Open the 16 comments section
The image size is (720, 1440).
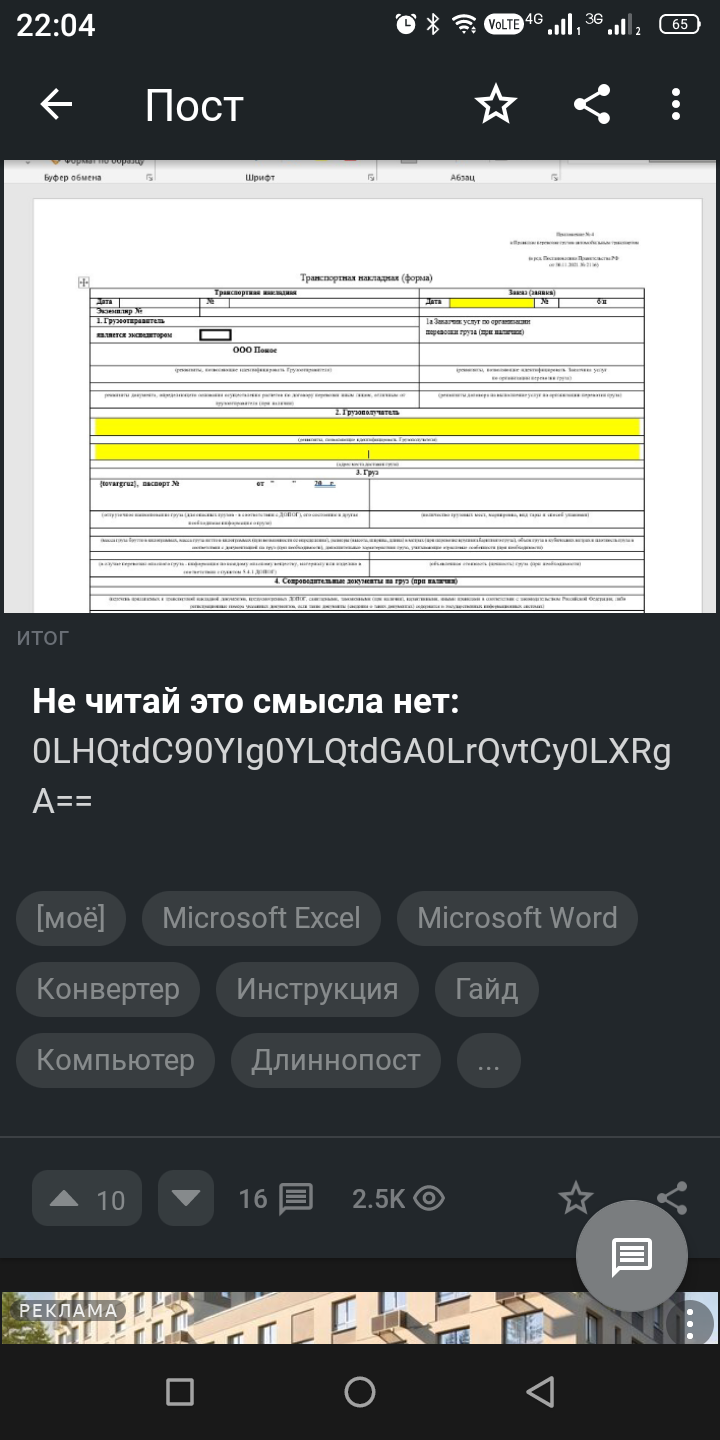[276, 1198]
